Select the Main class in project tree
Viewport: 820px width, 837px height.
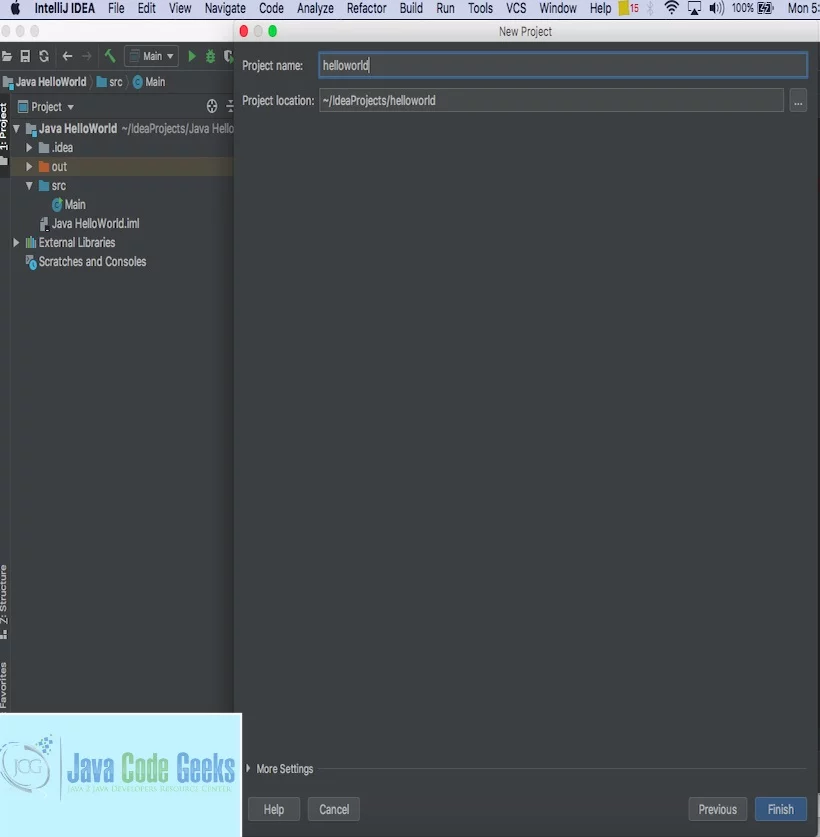(69, 204)
